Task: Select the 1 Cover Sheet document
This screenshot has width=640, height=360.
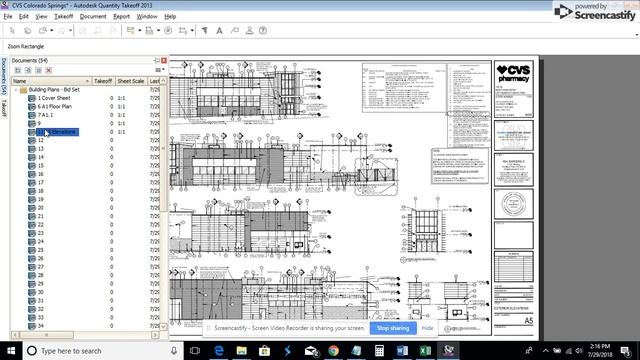Action: point(54,98)
